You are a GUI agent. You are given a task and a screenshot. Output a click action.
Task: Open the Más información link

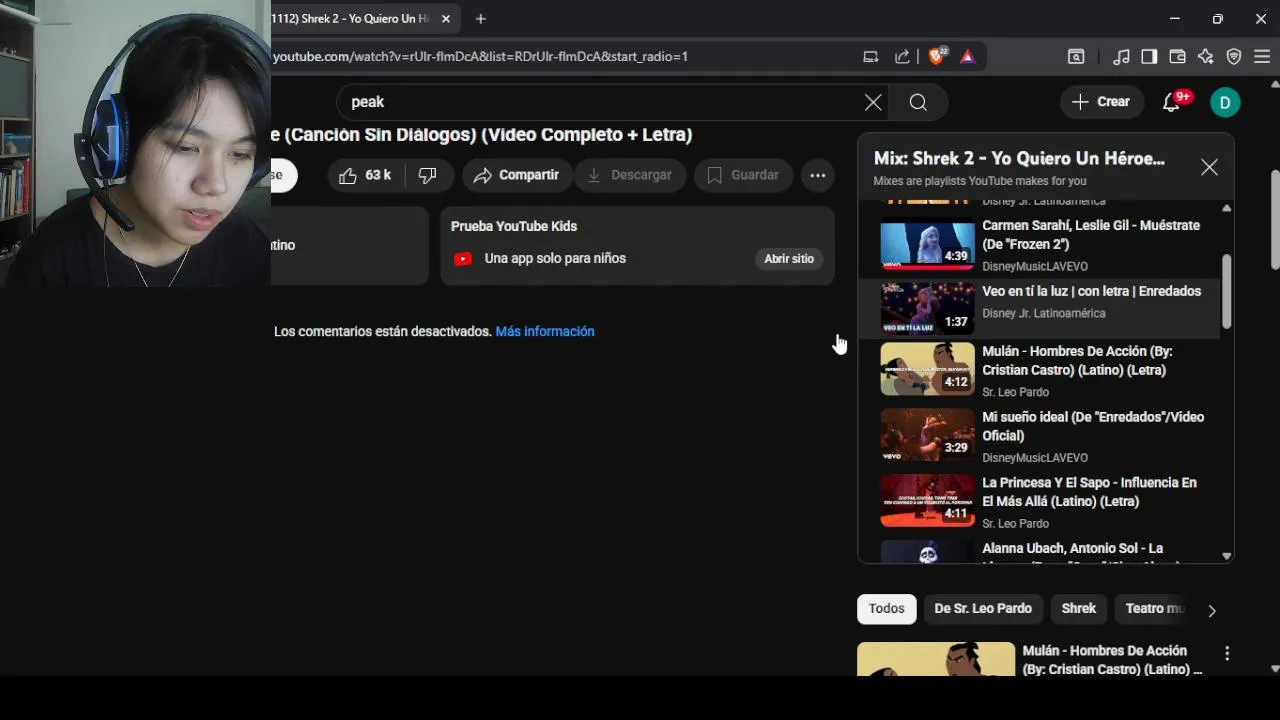pyautogui.click(x=545, y=331)
